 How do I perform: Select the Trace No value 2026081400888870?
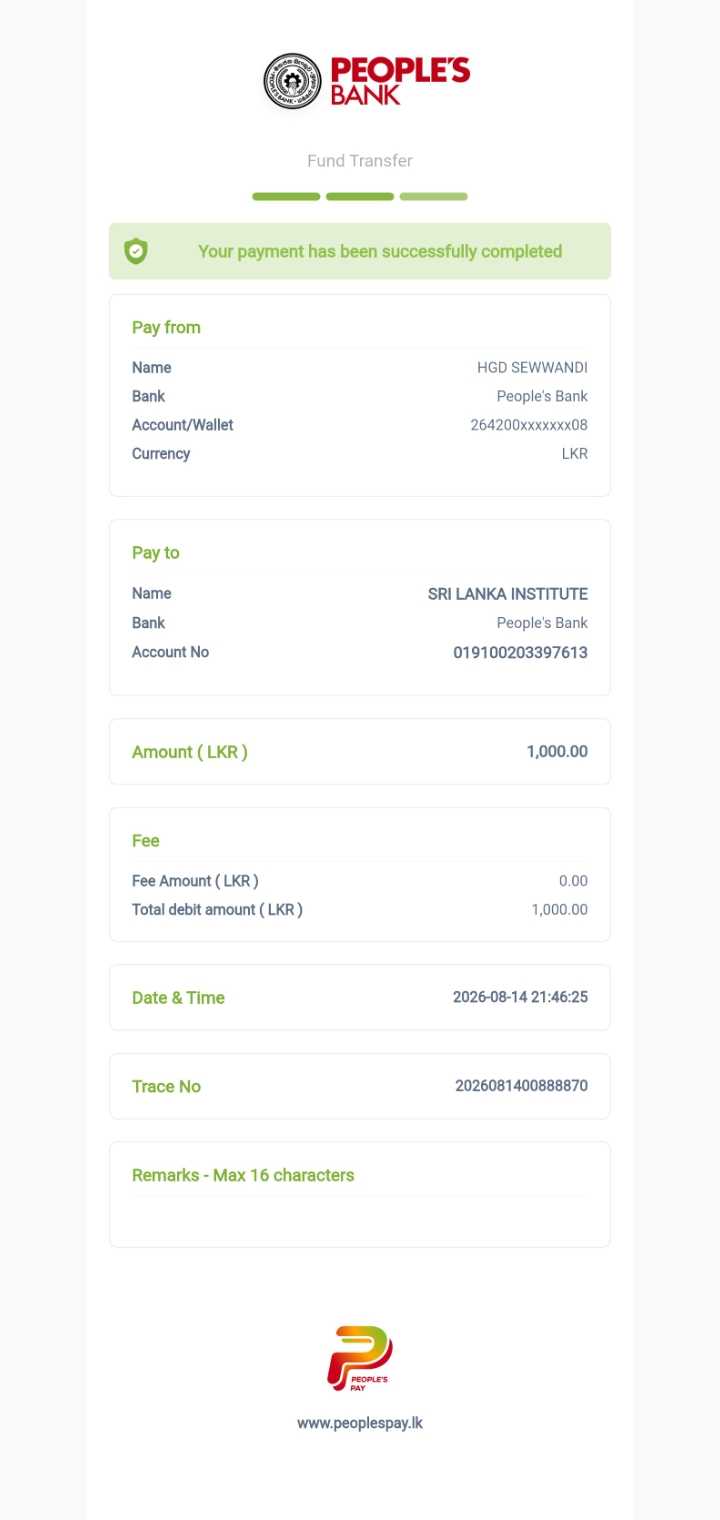(521, 1086)
